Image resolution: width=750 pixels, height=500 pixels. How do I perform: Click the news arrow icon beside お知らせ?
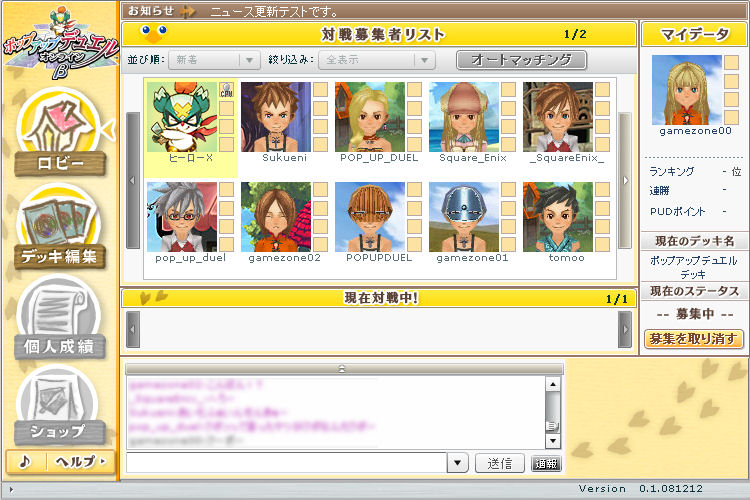click(x=188, y=11)
